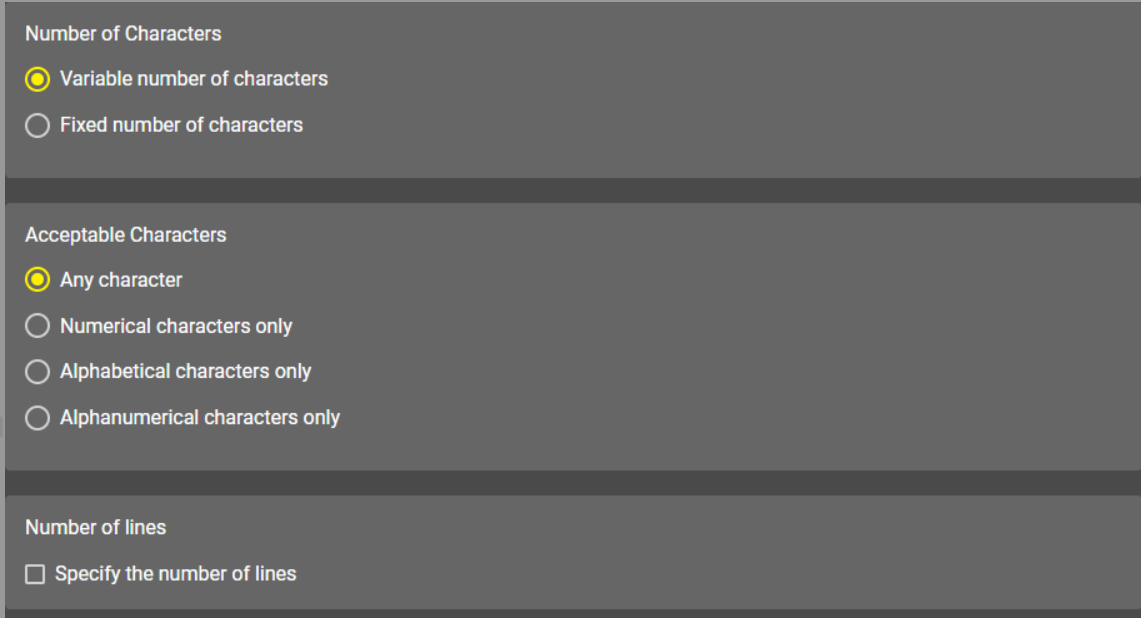Click the 'Alphanumerical characters only' label text

(x=199, y=418)
